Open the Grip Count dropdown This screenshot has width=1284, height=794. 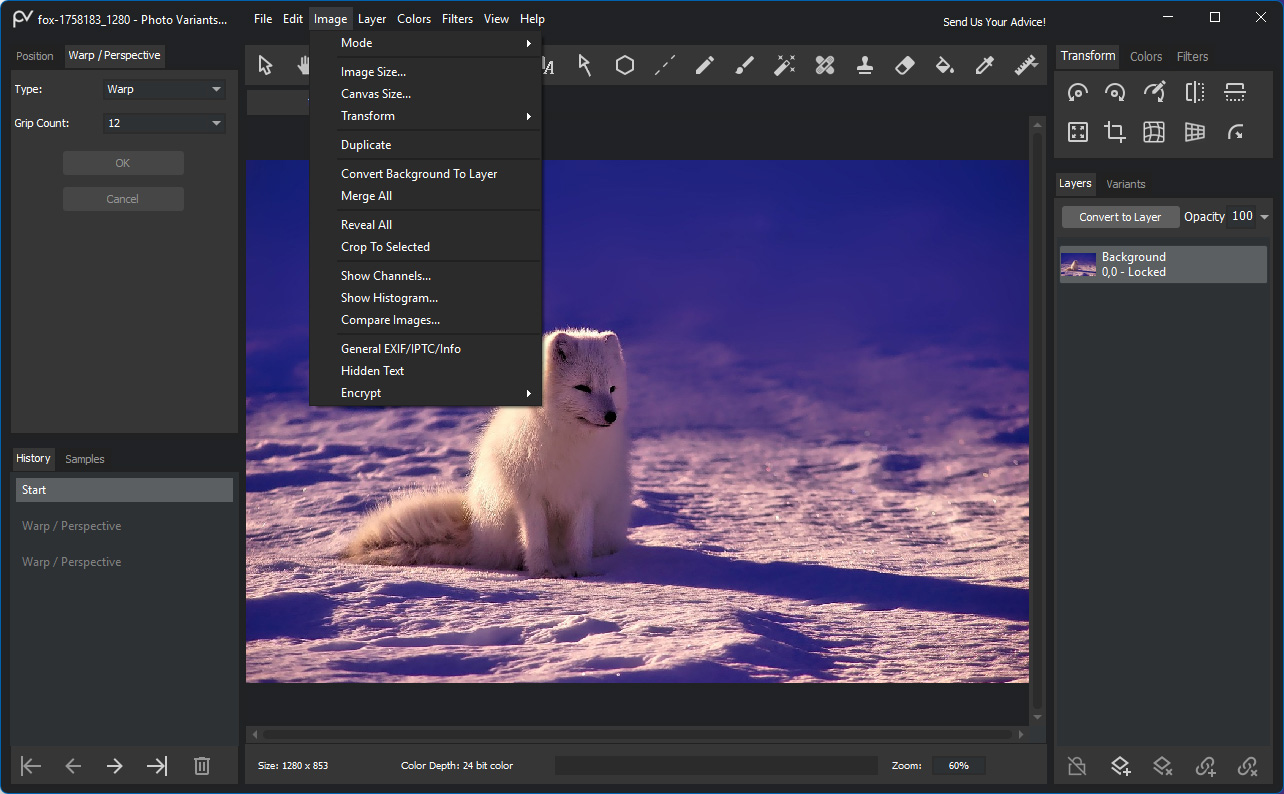coord(164,123)
